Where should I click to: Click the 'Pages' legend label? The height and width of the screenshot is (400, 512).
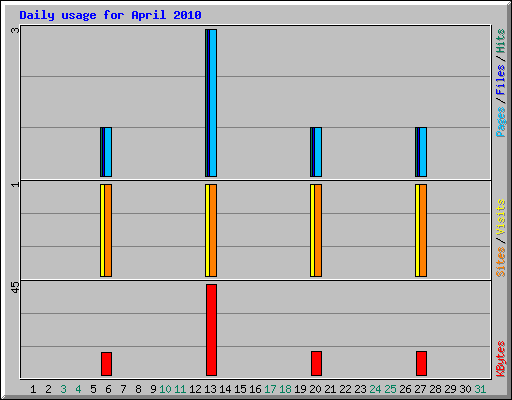(x=500, y=122)
